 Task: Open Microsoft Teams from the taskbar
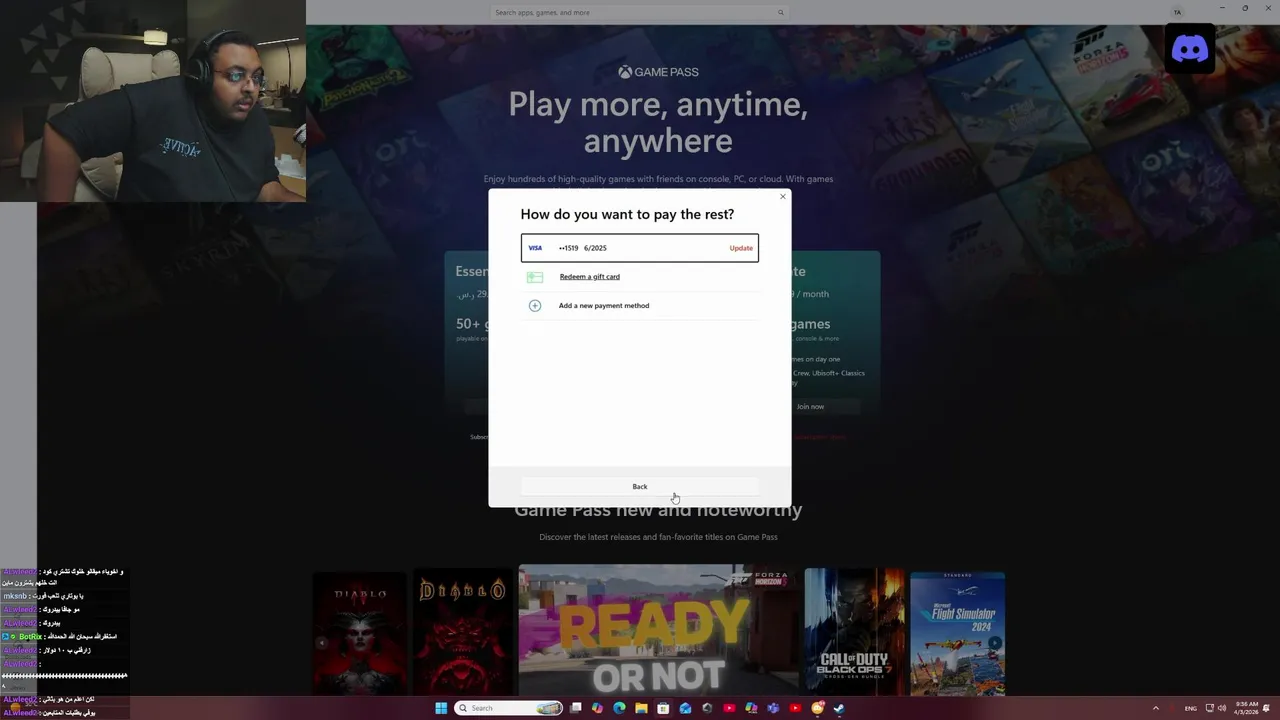773,708
